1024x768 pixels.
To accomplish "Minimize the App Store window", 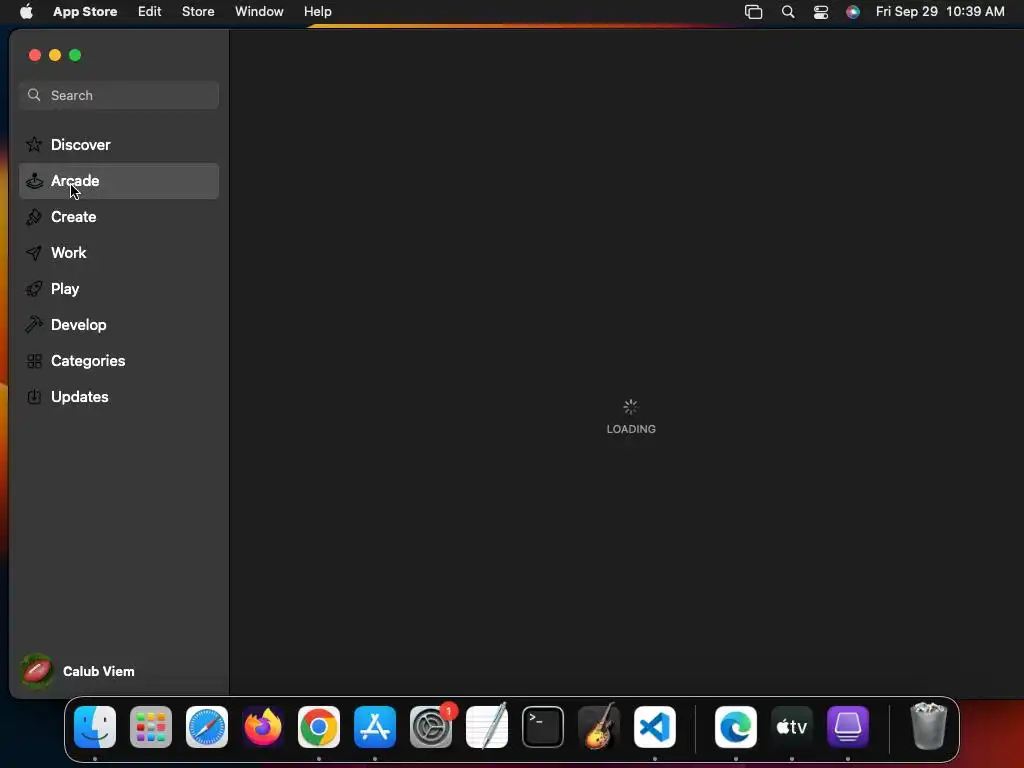I will point(55,55).
